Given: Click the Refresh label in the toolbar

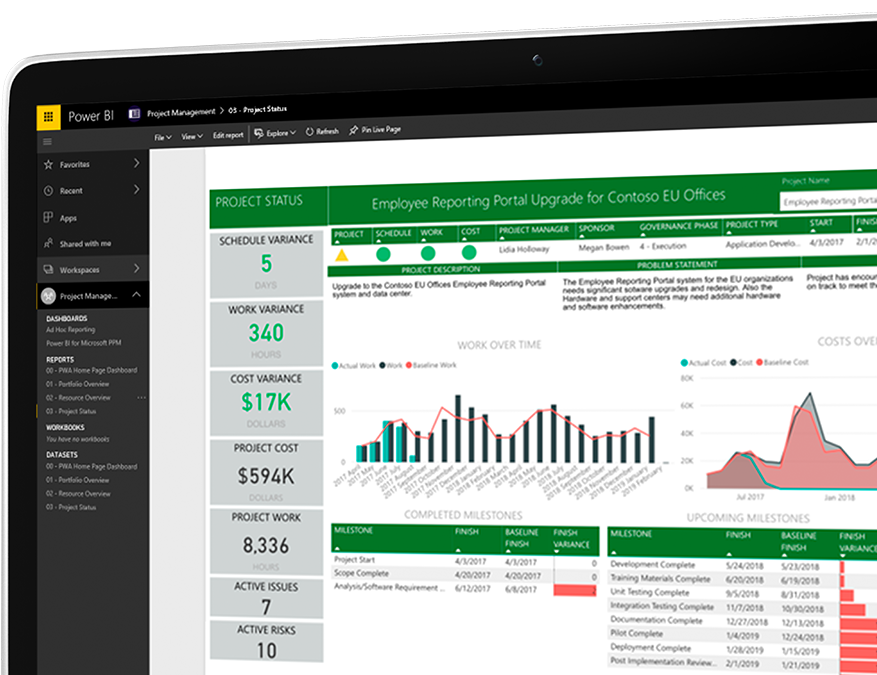Looking at the screenshot, I should point(327,131).
